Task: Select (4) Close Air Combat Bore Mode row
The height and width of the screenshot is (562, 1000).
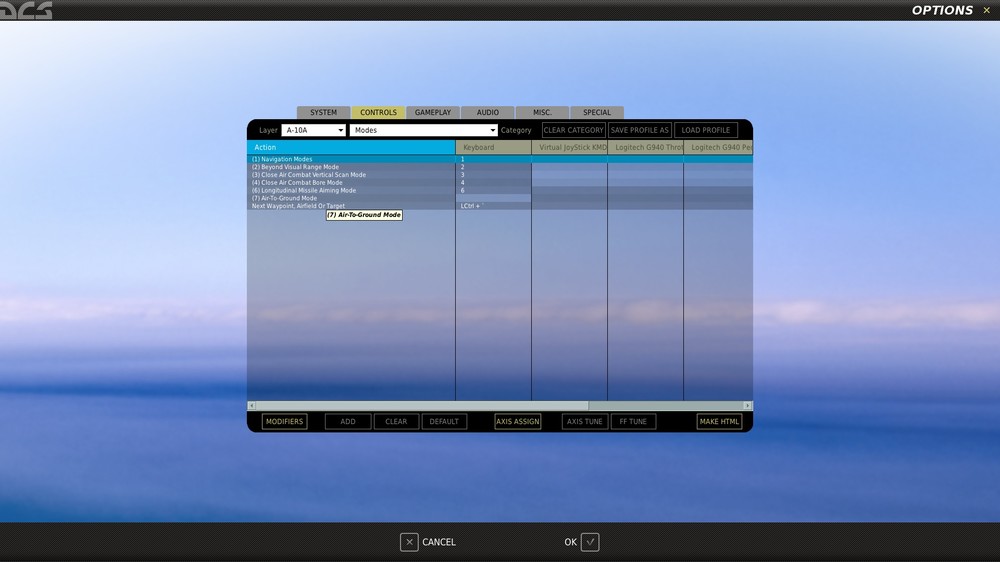Action: point(351,182)
